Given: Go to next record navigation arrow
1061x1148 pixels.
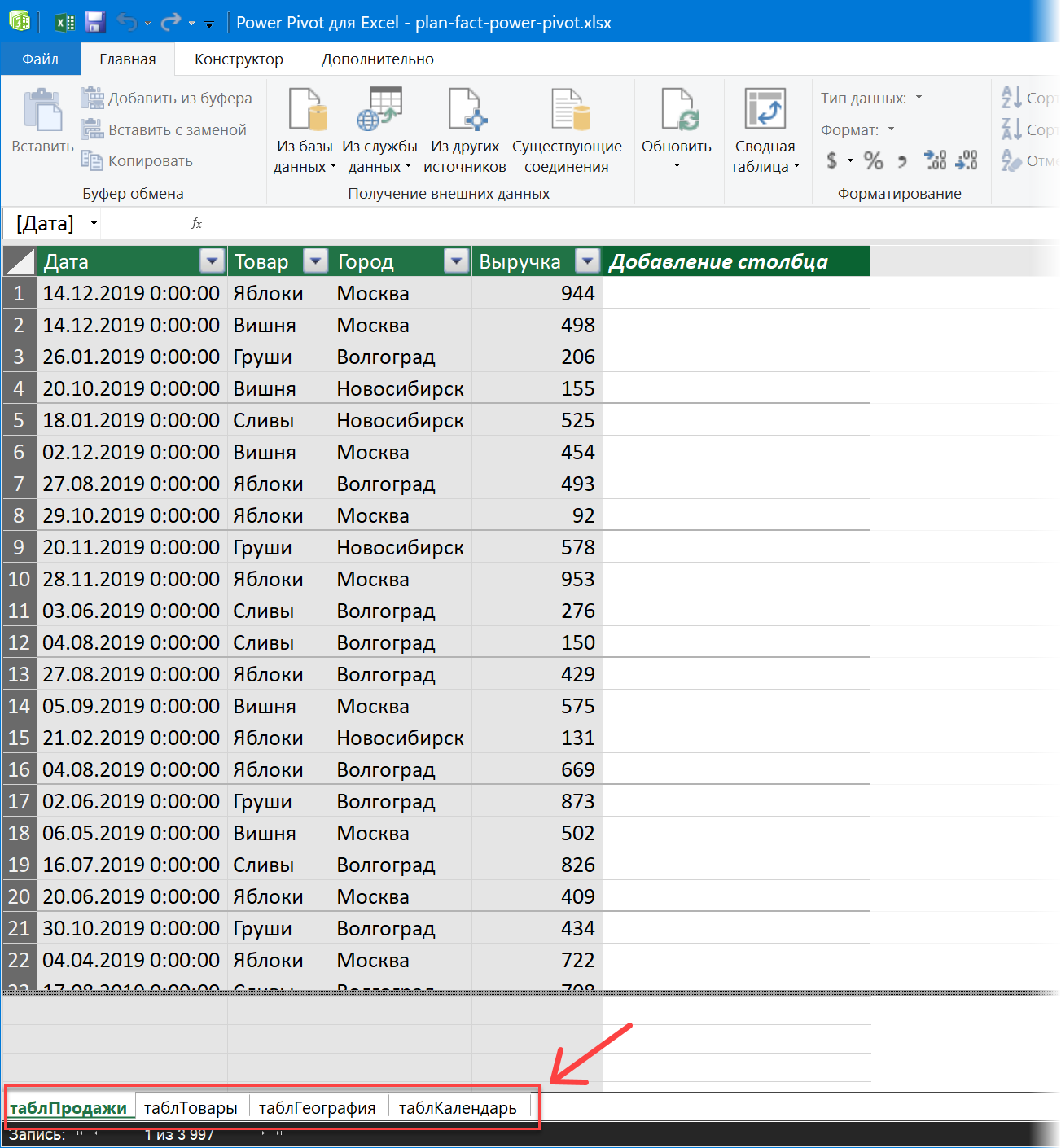Looking at the screenshot, I should [263, 1133].
